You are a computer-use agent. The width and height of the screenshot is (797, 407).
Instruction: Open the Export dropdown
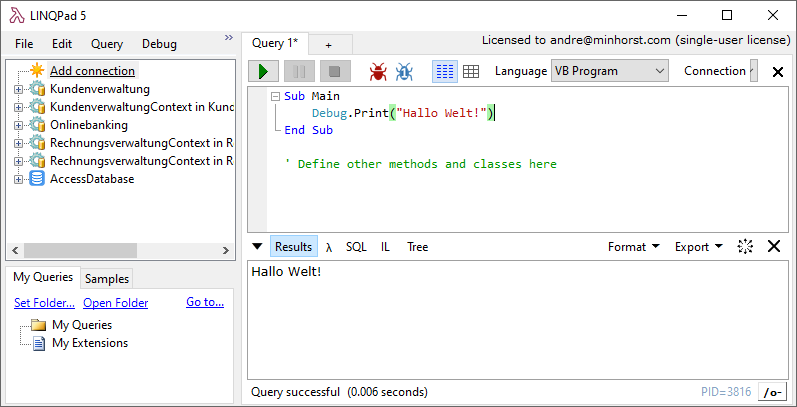(x=698, y=247)
